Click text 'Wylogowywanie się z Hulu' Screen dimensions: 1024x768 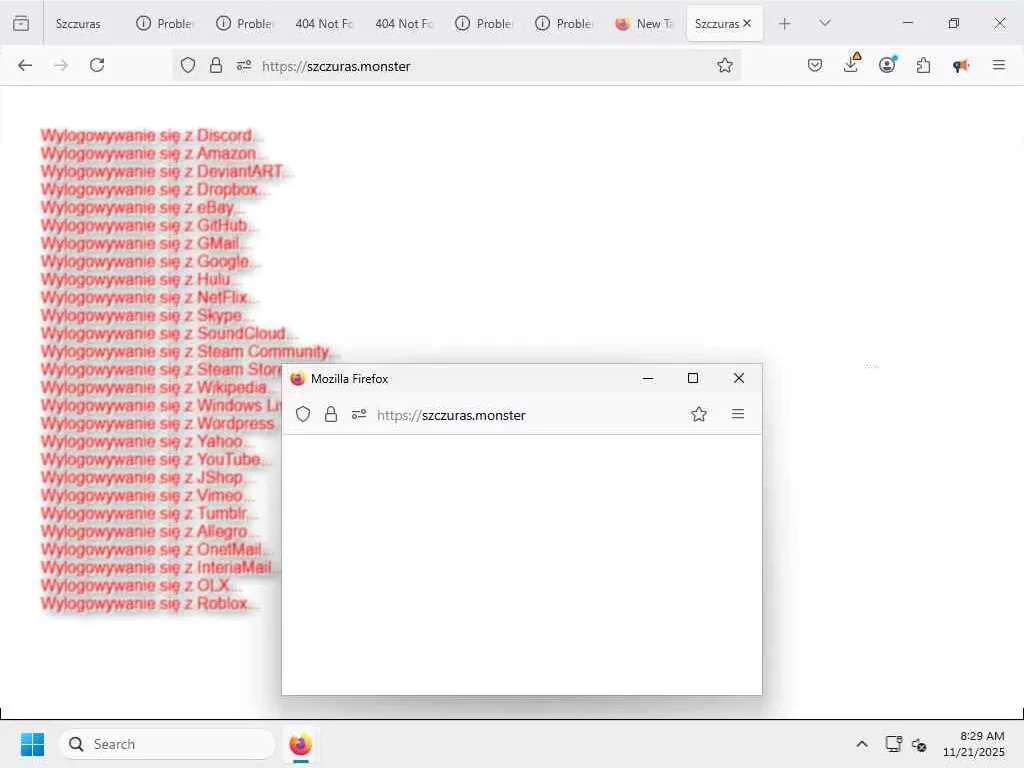(x=135, y=280)
